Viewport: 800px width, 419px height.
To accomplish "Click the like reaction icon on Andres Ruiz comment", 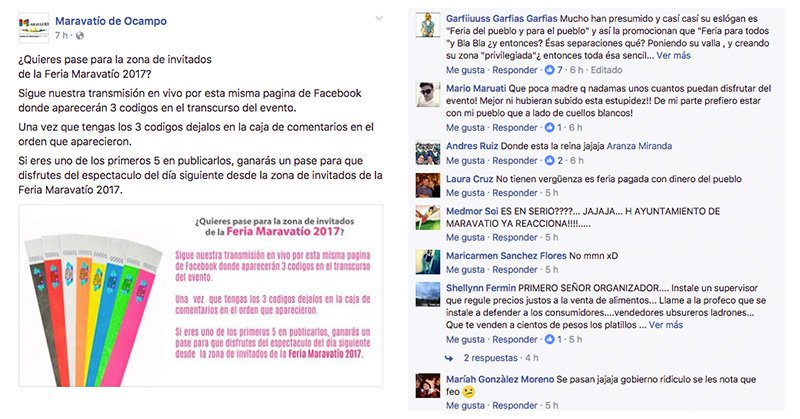I will click(x=549, y=160).
